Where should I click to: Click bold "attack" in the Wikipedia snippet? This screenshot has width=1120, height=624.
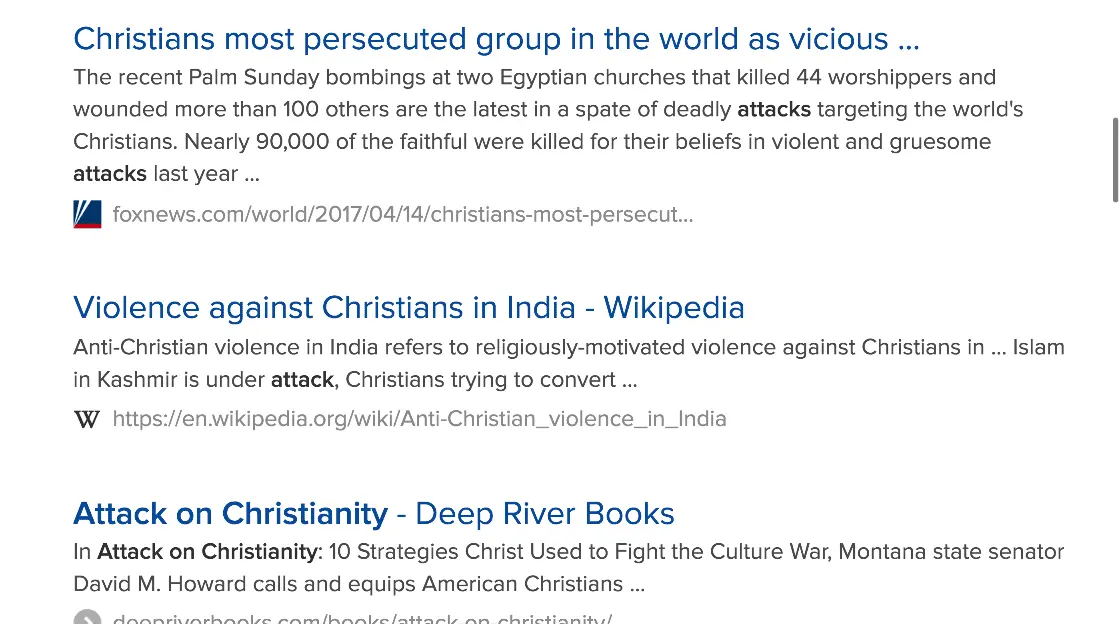tap(302, 380)
